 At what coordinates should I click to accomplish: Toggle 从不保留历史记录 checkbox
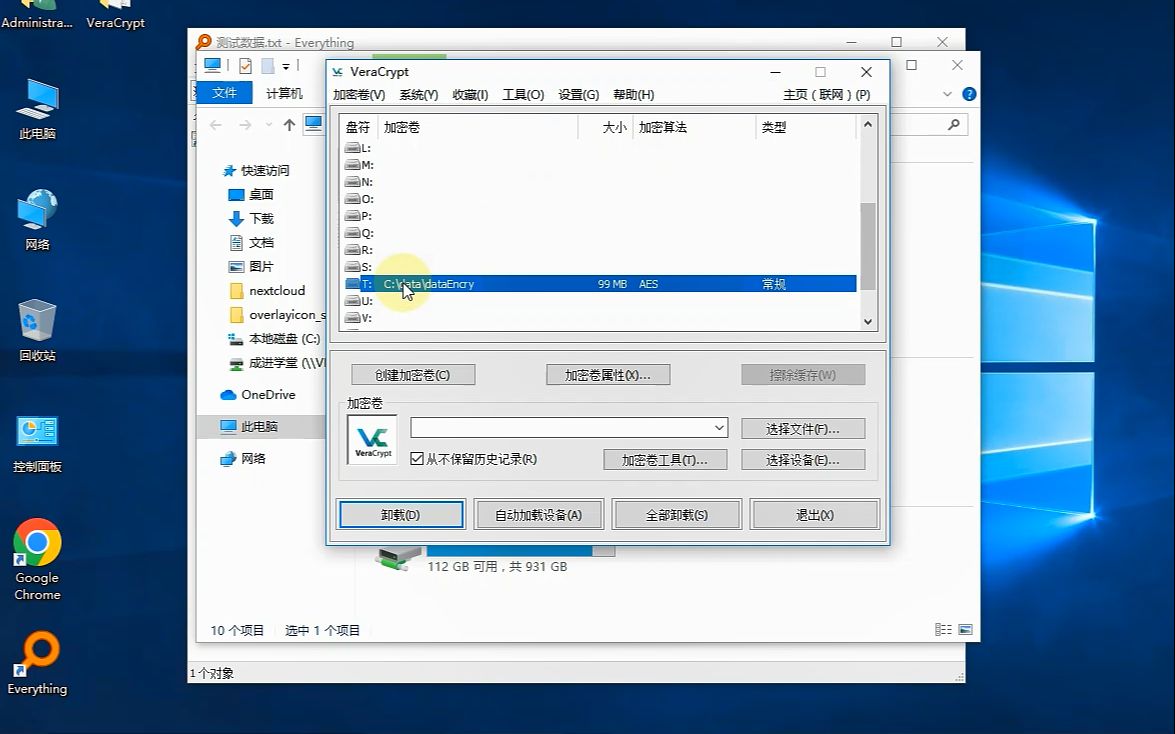pos(417,459)
